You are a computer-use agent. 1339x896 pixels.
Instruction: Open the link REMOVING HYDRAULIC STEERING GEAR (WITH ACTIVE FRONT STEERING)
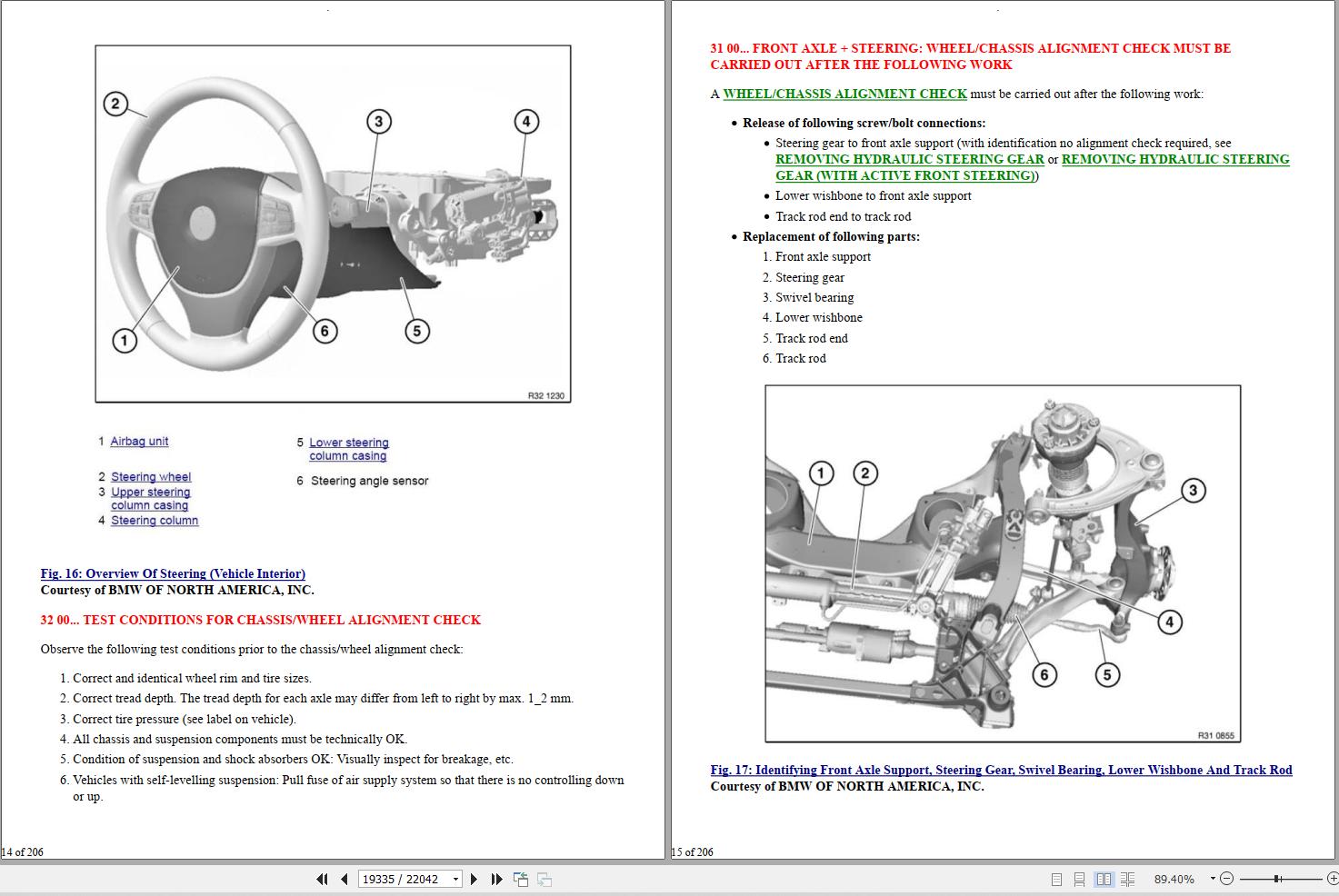pyautogui.click(x=1032, y=167)
